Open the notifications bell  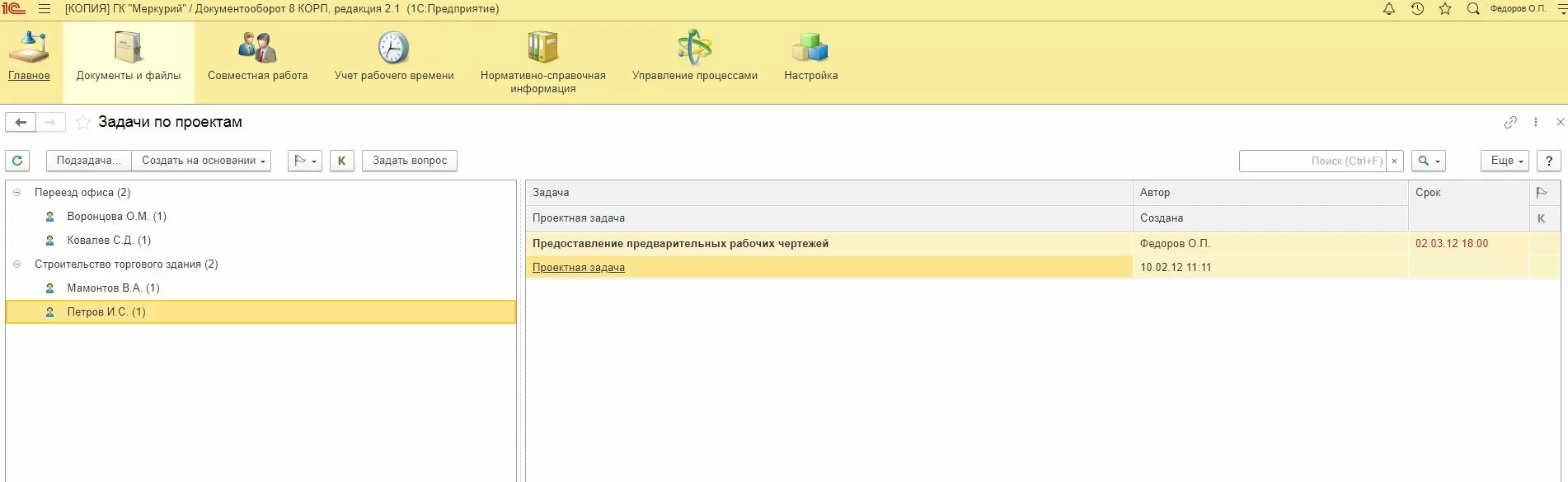click(1389, 9)
